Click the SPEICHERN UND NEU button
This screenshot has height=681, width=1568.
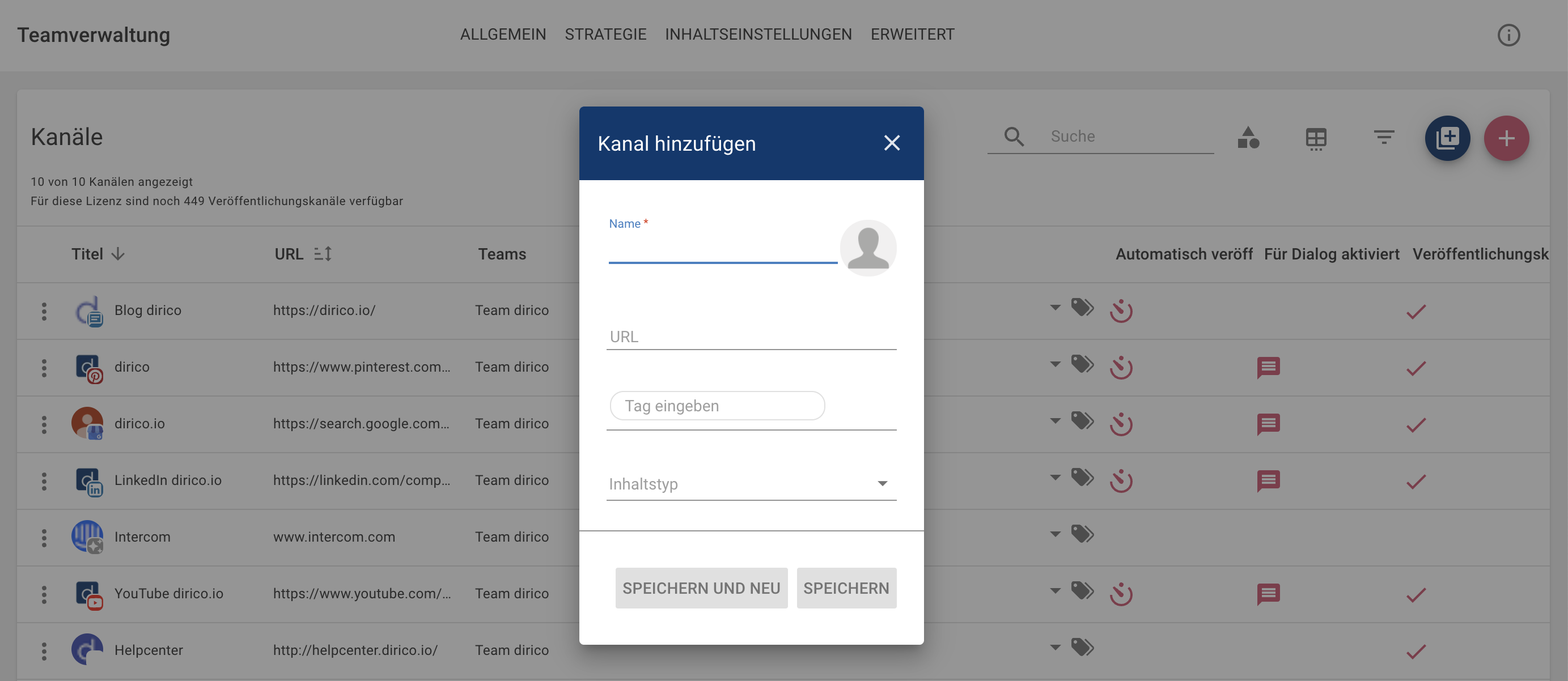[701, 588]
